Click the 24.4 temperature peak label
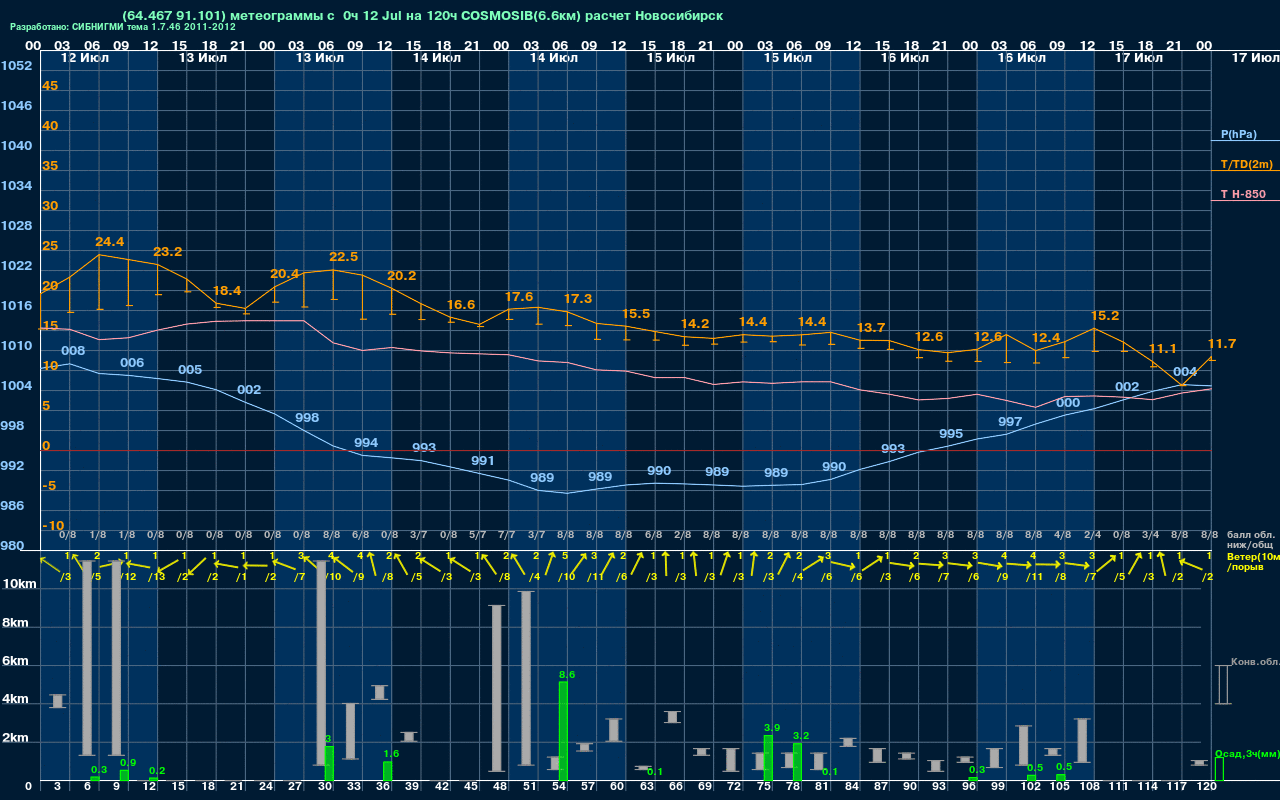The image size is (1280, 800). (x=109, y=242)
